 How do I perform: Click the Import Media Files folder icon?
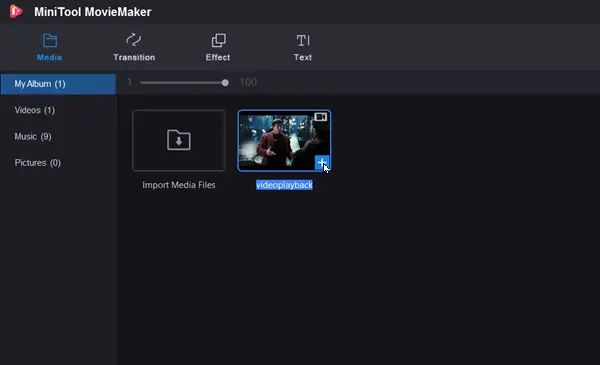[x=179, y=140]
